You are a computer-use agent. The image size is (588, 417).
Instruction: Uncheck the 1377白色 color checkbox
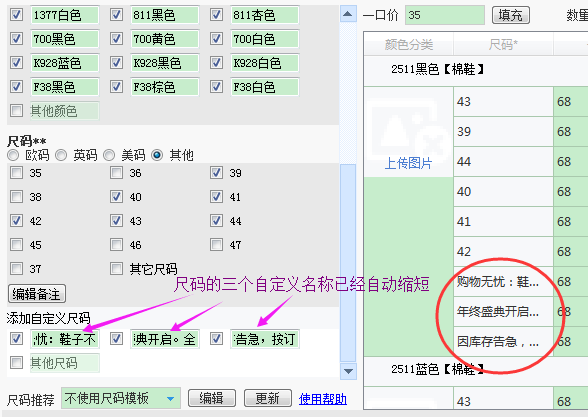click(x=16, y=15)
